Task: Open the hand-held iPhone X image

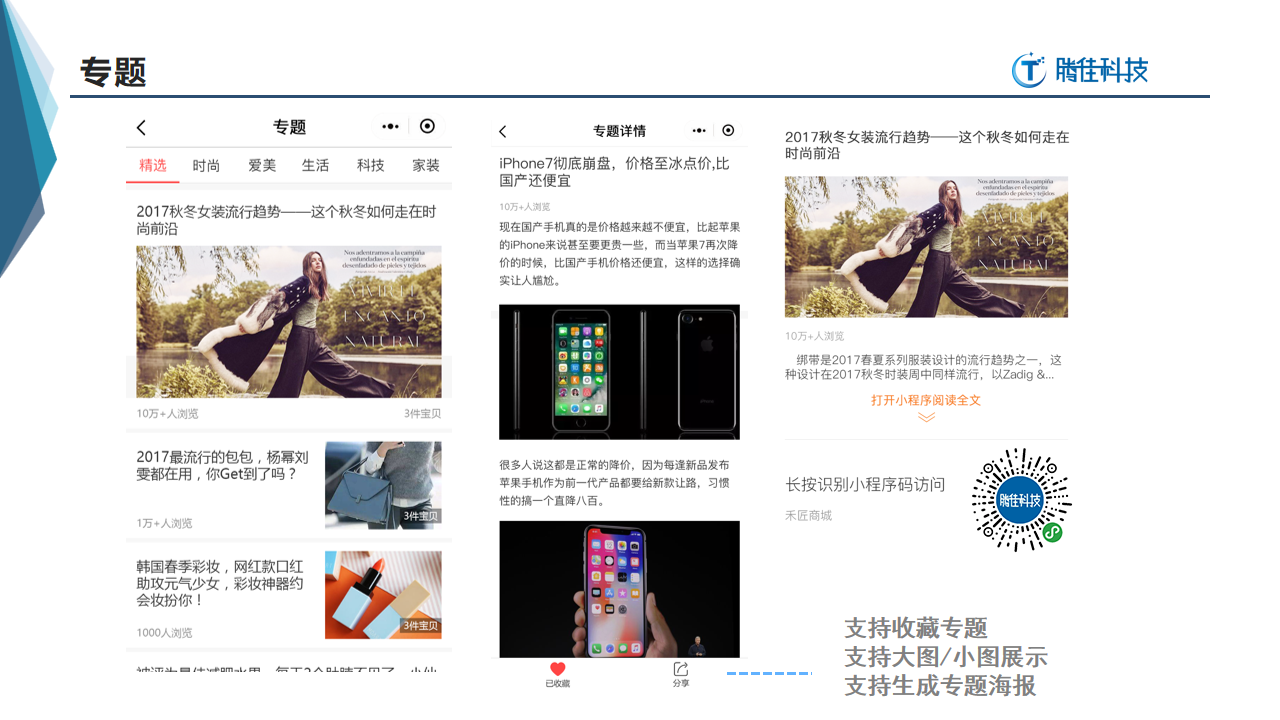Action: 619,589
